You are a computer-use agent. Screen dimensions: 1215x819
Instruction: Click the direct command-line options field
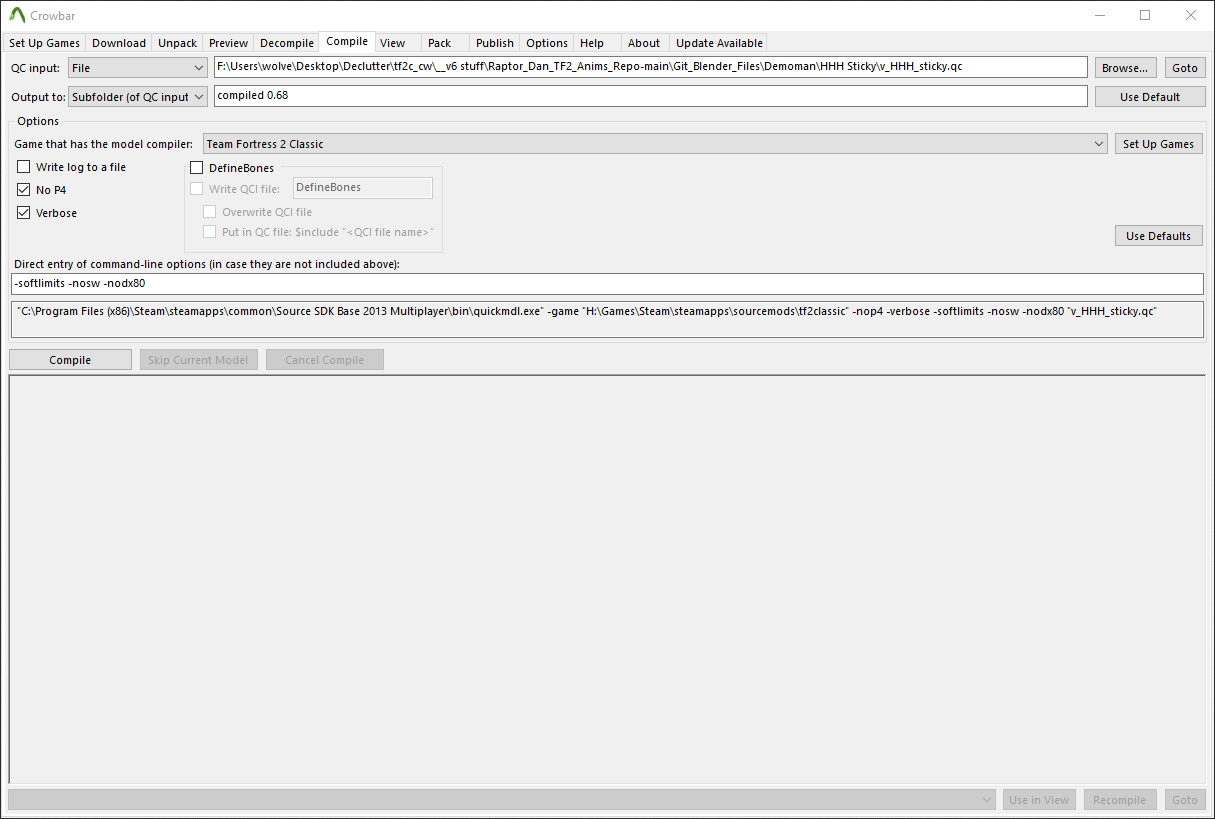click(608, 283)
